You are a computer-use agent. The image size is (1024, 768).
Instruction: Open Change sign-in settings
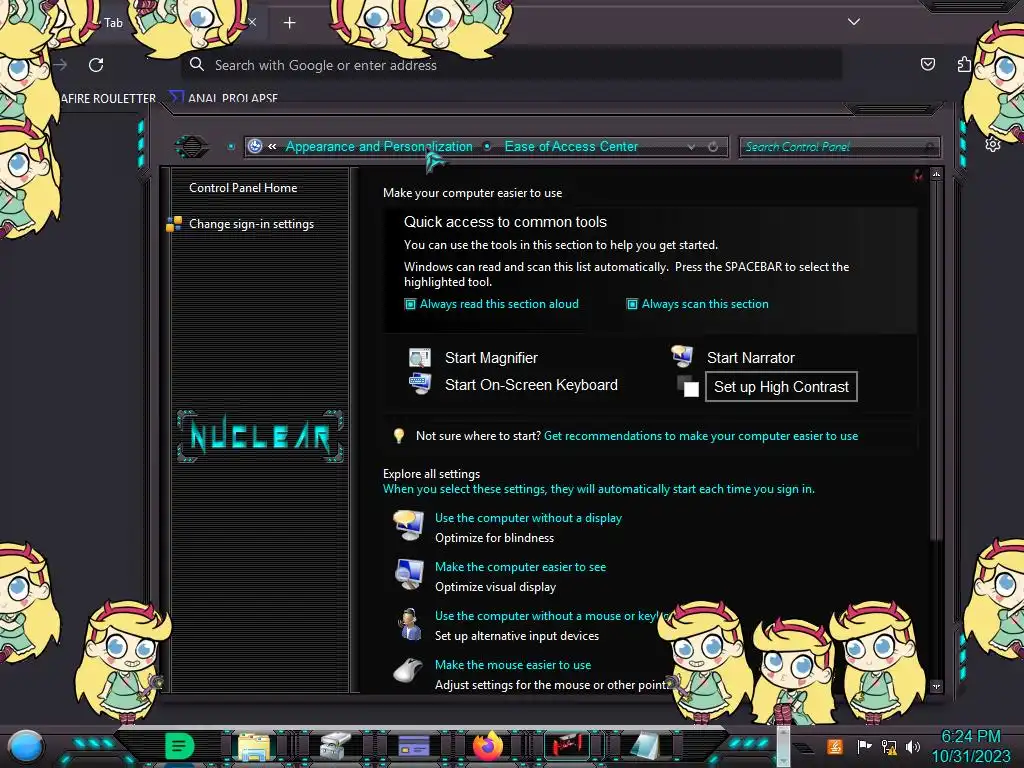[251, 223]
